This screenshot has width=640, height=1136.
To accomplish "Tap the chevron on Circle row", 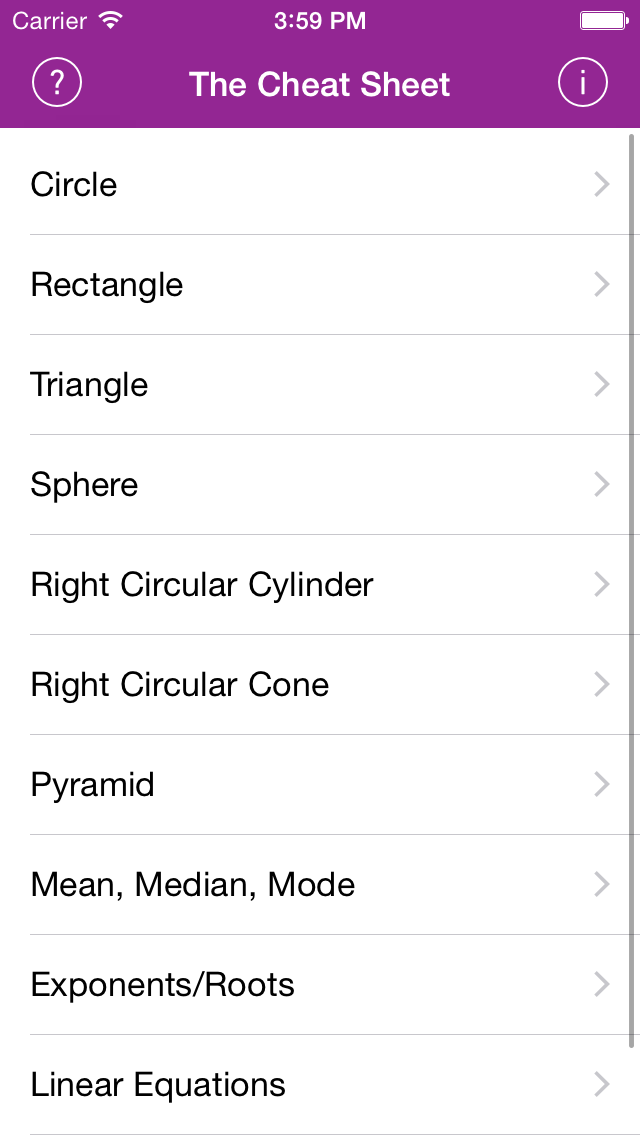I will [602, 185].
